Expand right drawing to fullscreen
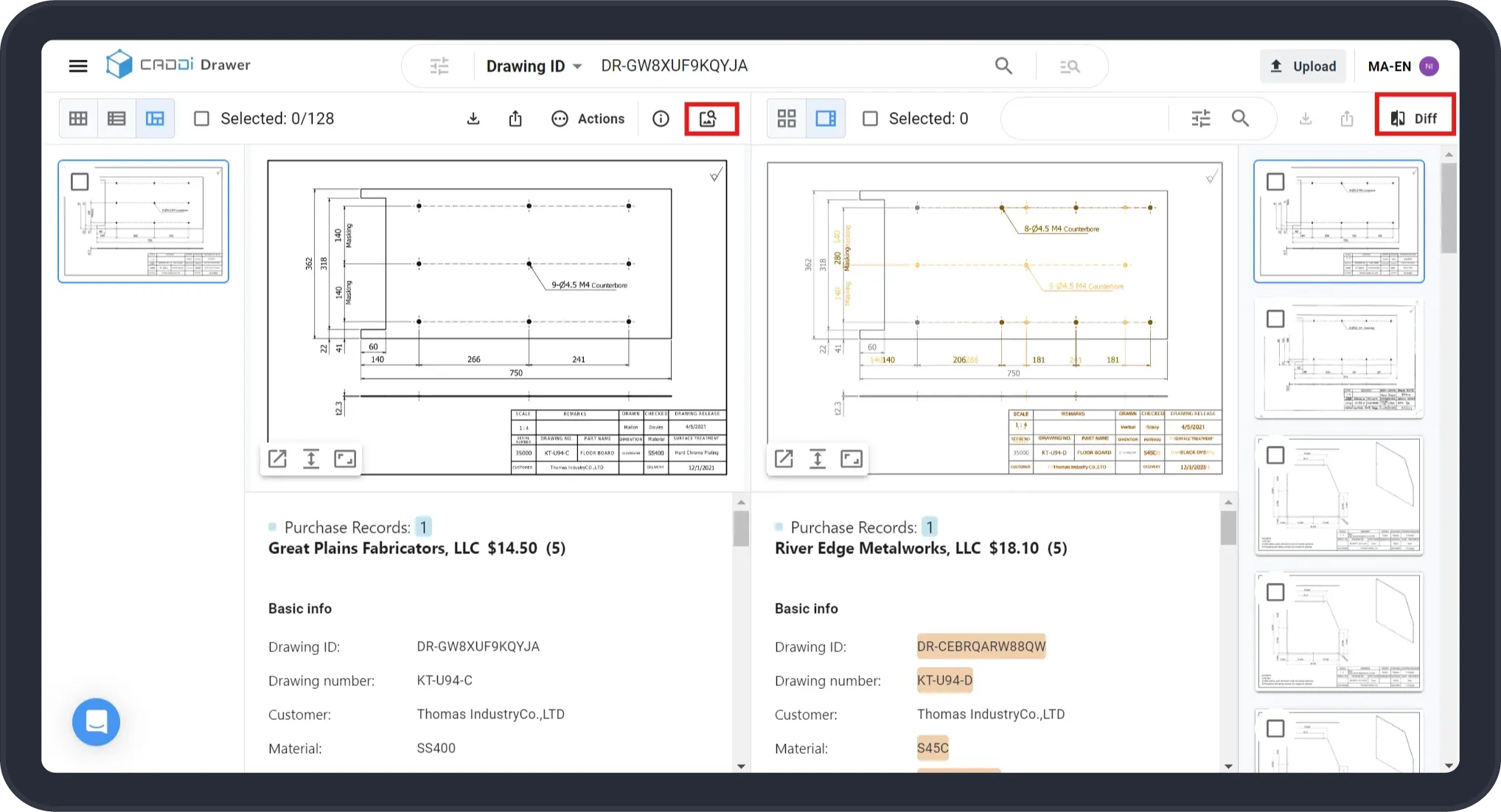The width and height of the screenshot is (1501, 812). click(852, 459)
